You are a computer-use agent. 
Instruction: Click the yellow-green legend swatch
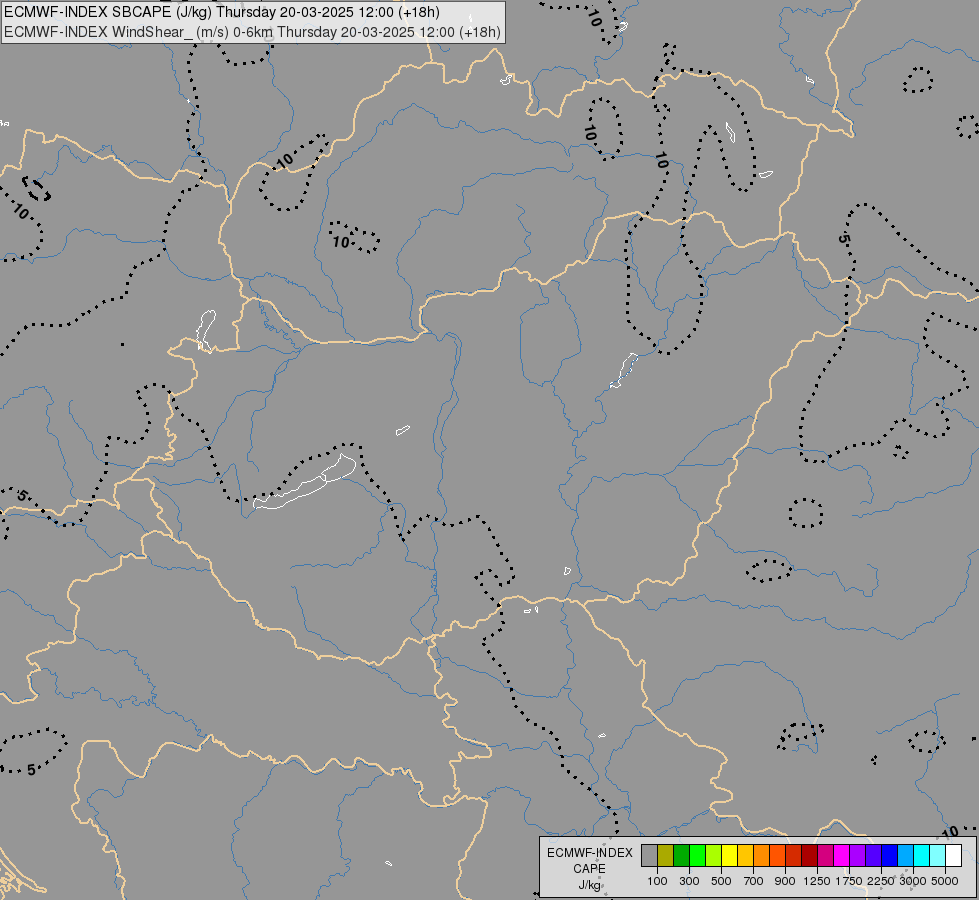click(714, 855)
